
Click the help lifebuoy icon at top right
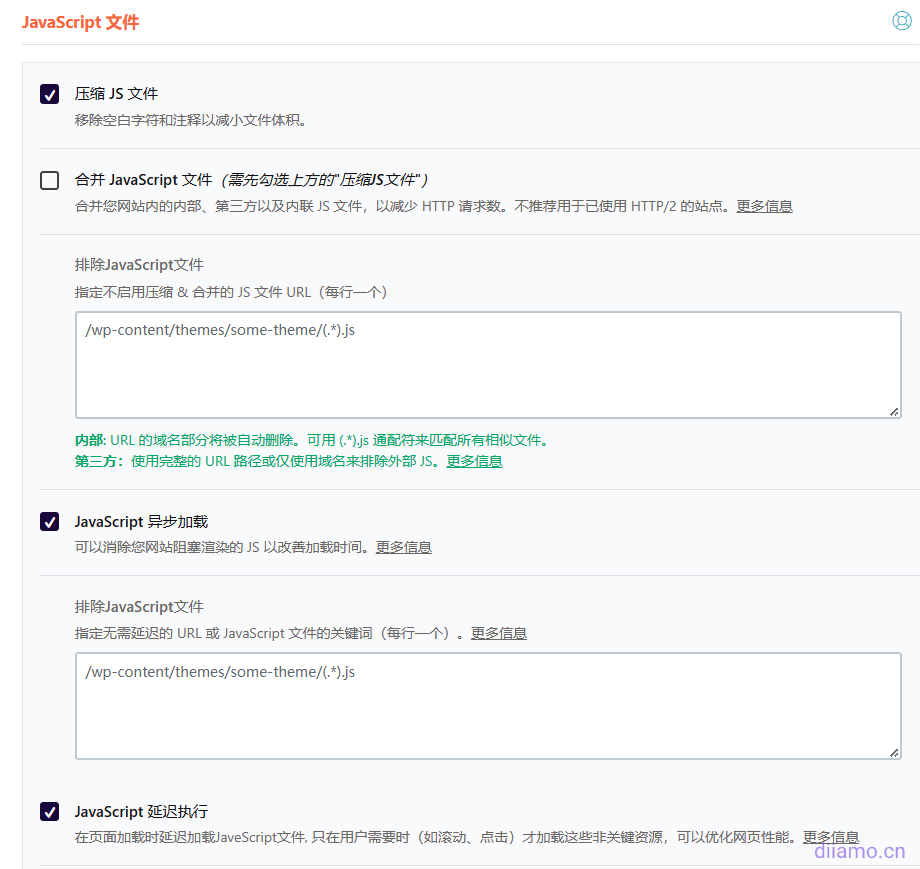pyautogui.click(x=901, y=21)
